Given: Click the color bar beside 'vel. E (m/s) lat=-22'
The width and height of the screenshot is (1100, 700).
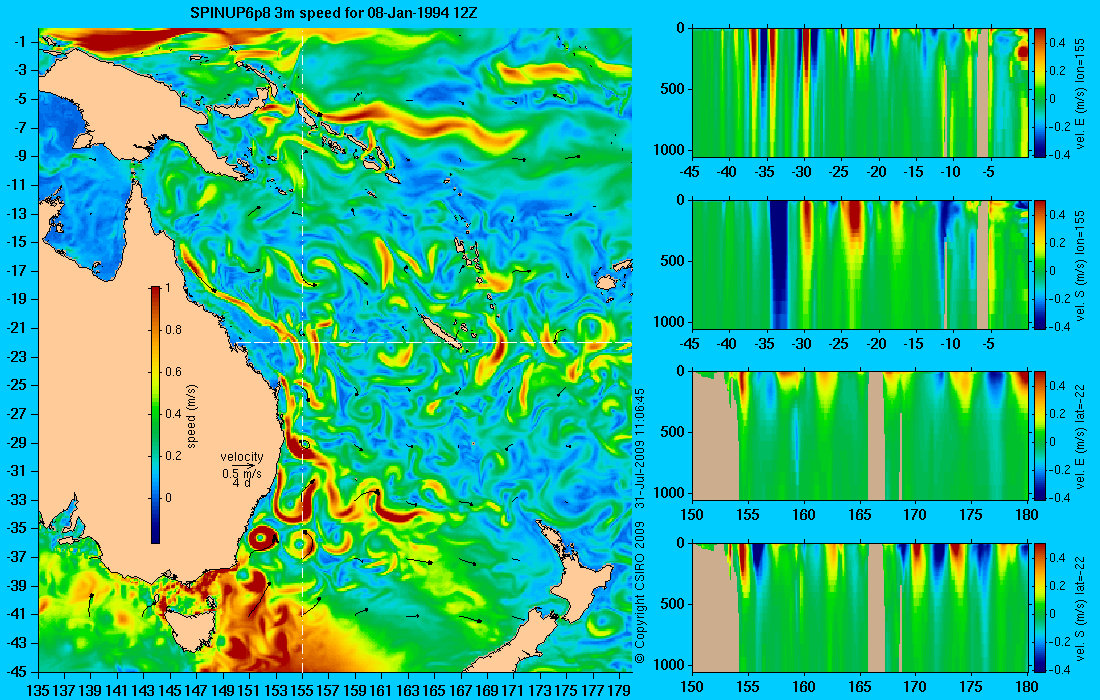Looking at the screenshot, I should [x=1039, y=436].
